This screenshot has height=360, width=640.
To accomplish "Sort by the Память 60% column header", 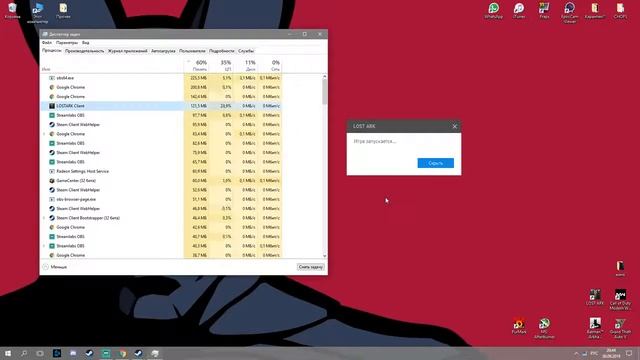I will tap(196, 65).
